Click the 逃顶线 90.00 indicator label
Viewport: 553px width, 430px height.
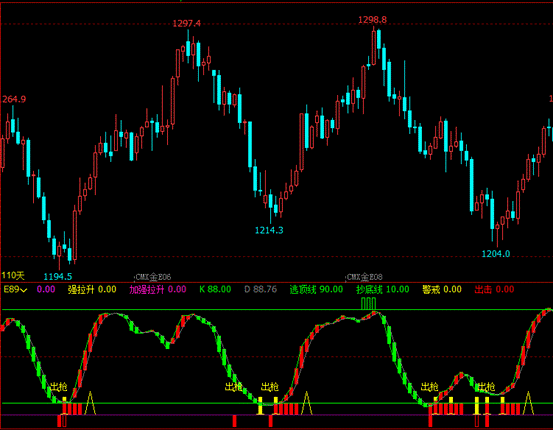316,290
